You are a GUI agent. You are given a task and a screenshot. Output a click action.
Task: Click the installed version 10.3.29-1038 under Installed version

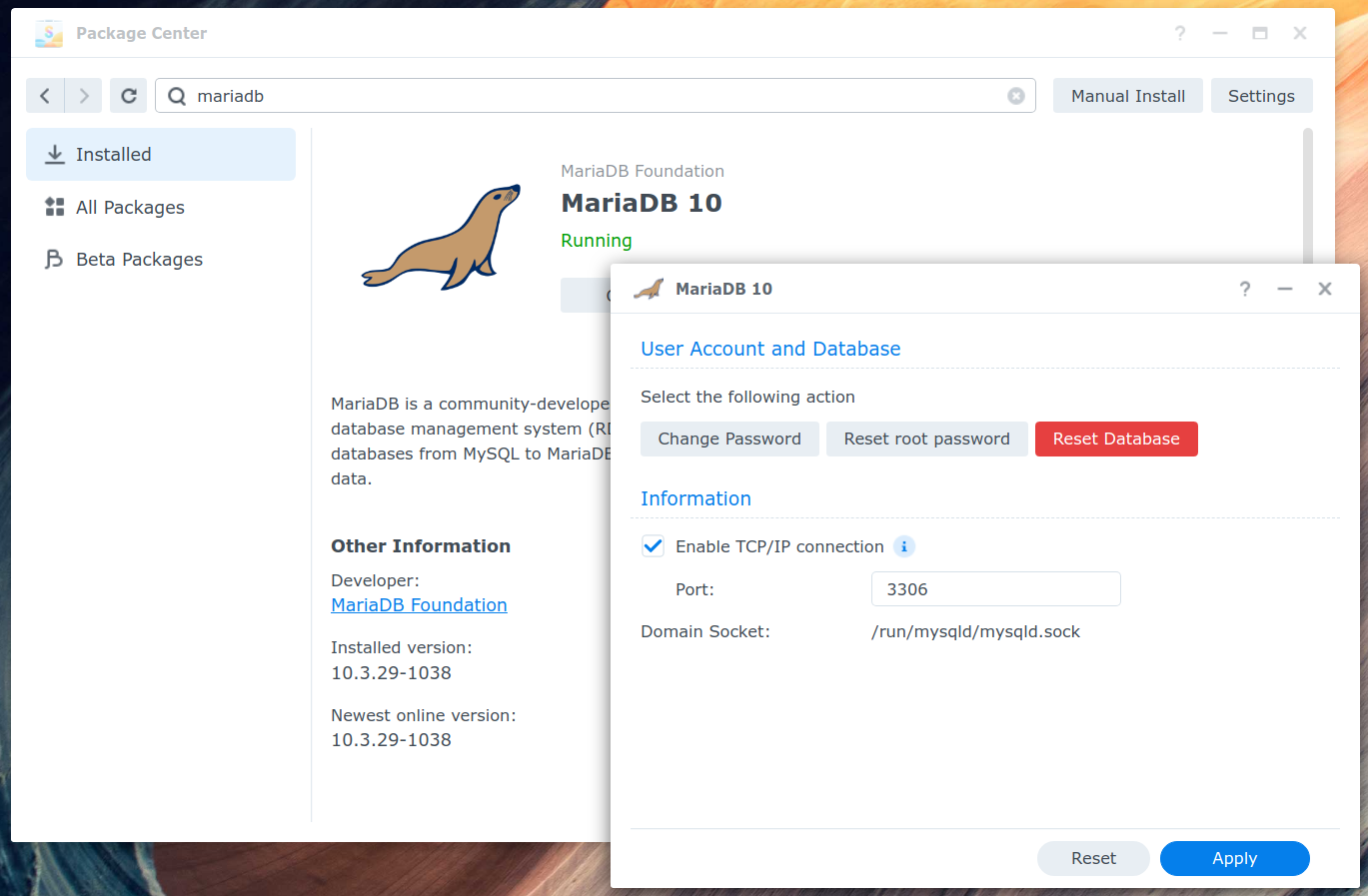coord(391,673)
